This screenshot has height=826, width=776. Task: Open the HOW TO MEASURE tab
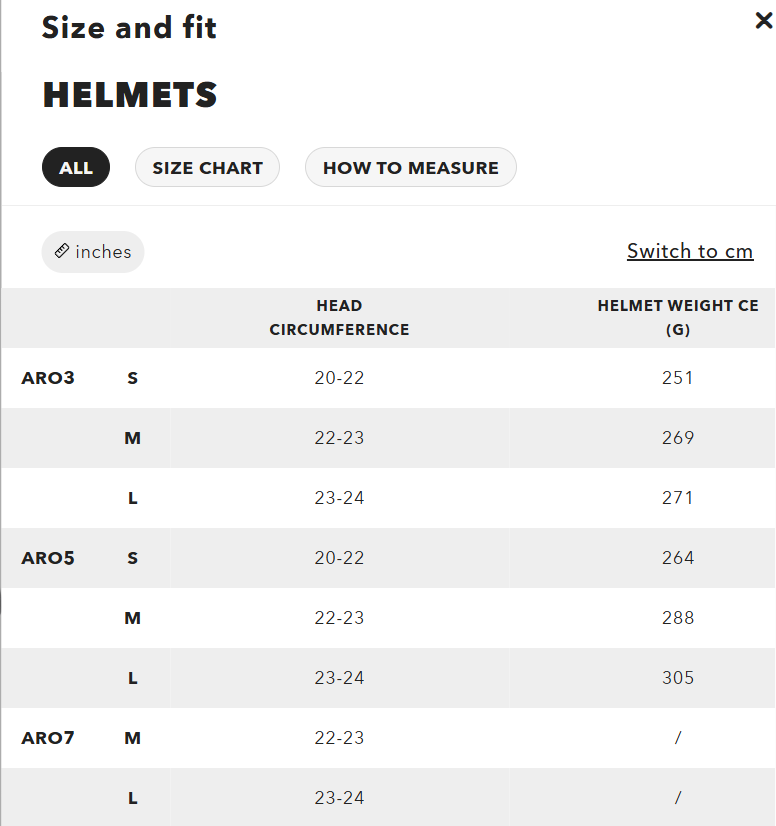pos(410,167)
